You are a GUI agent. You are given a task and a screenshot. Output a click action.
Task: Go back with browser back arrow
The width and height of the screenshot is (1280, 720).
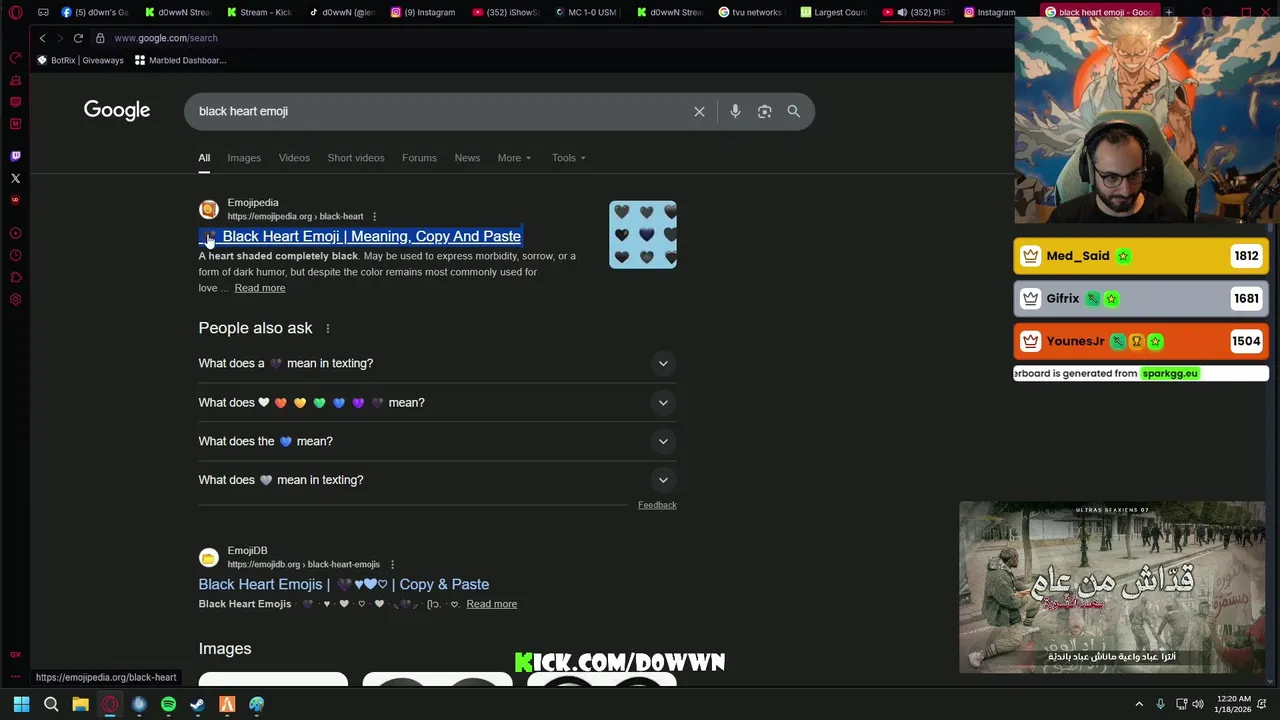42,38
